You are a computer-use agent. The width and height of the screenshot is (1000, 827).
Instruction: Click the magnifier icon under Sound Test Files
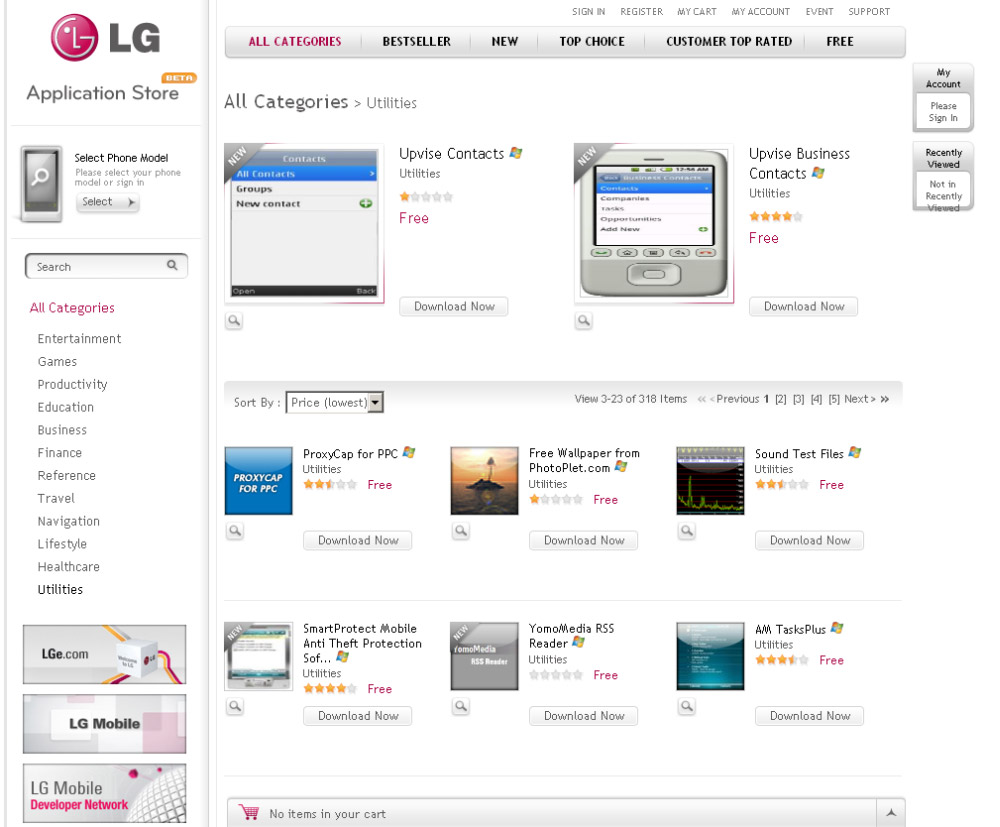pos(686,531)
